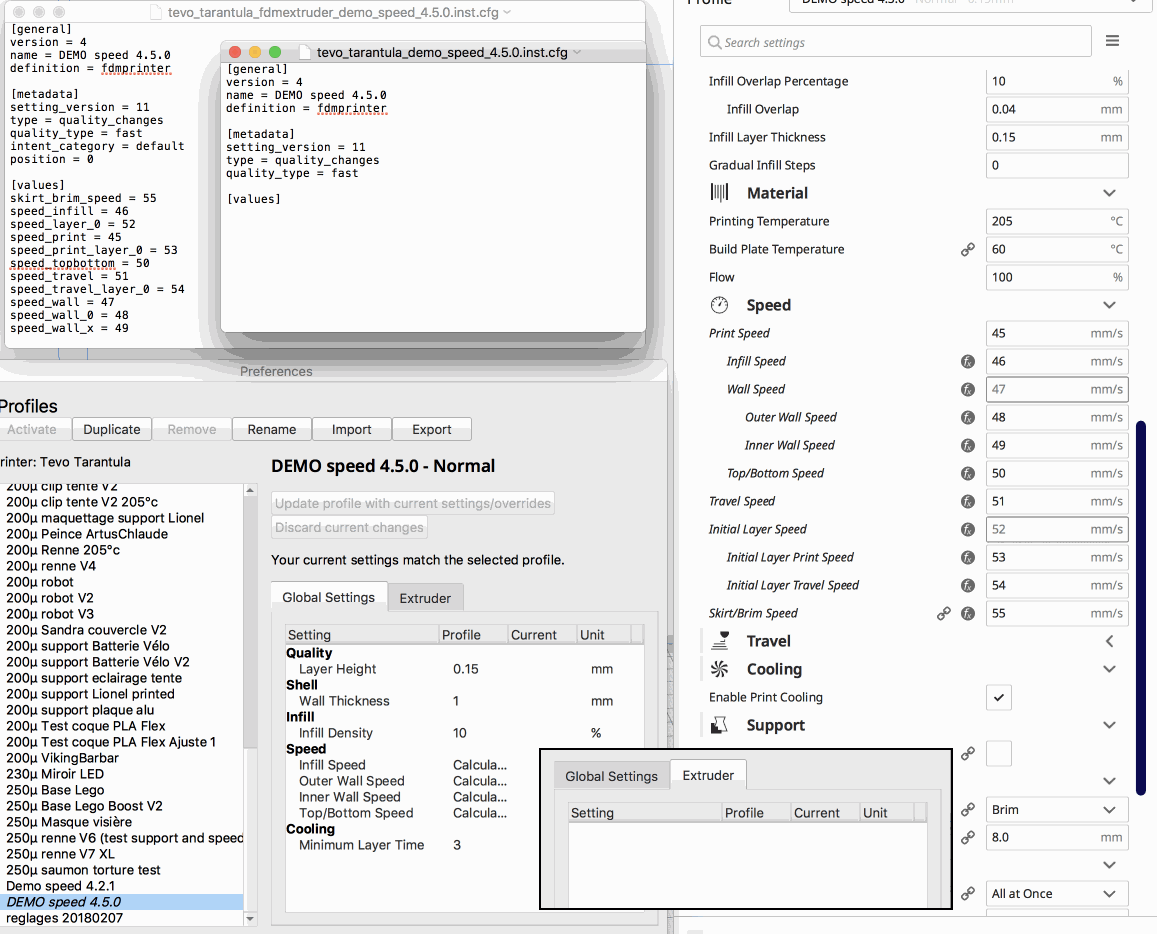Screen dimensions: 1157x934
Task: Click document icon in tevo_tarantula_demo_speed title bar
Action: [x=305, y=52]
